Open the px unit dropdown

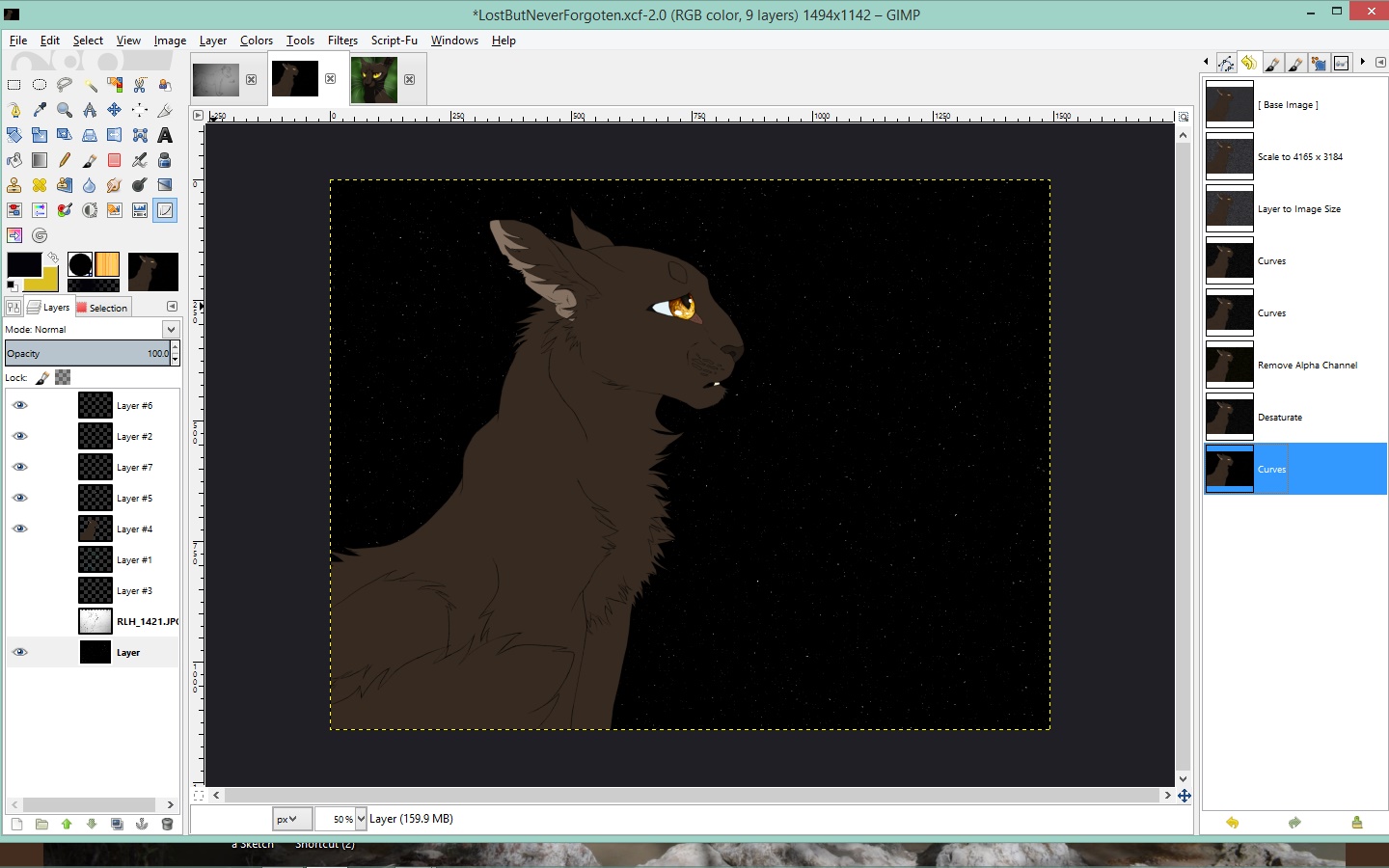click(x=291, y=819)
